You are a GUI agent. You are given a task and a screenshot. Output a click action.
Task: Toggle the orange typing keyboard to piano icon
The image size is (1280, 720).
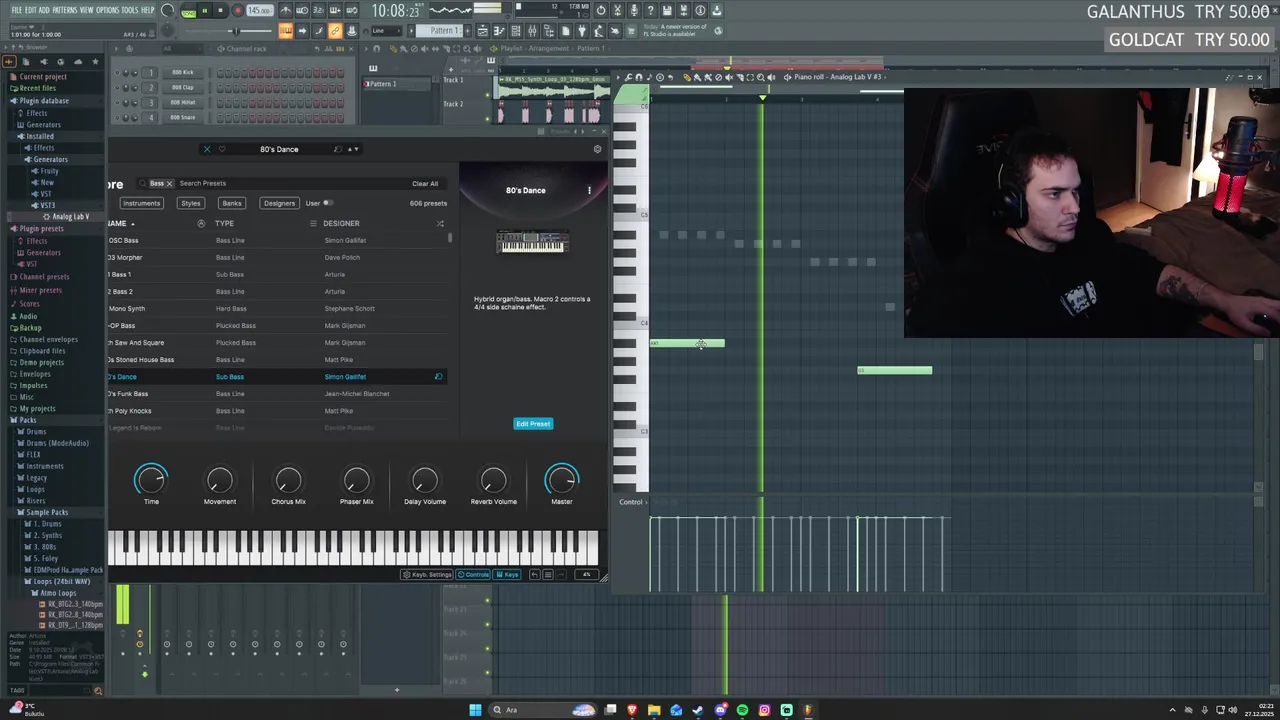(285, 31)
